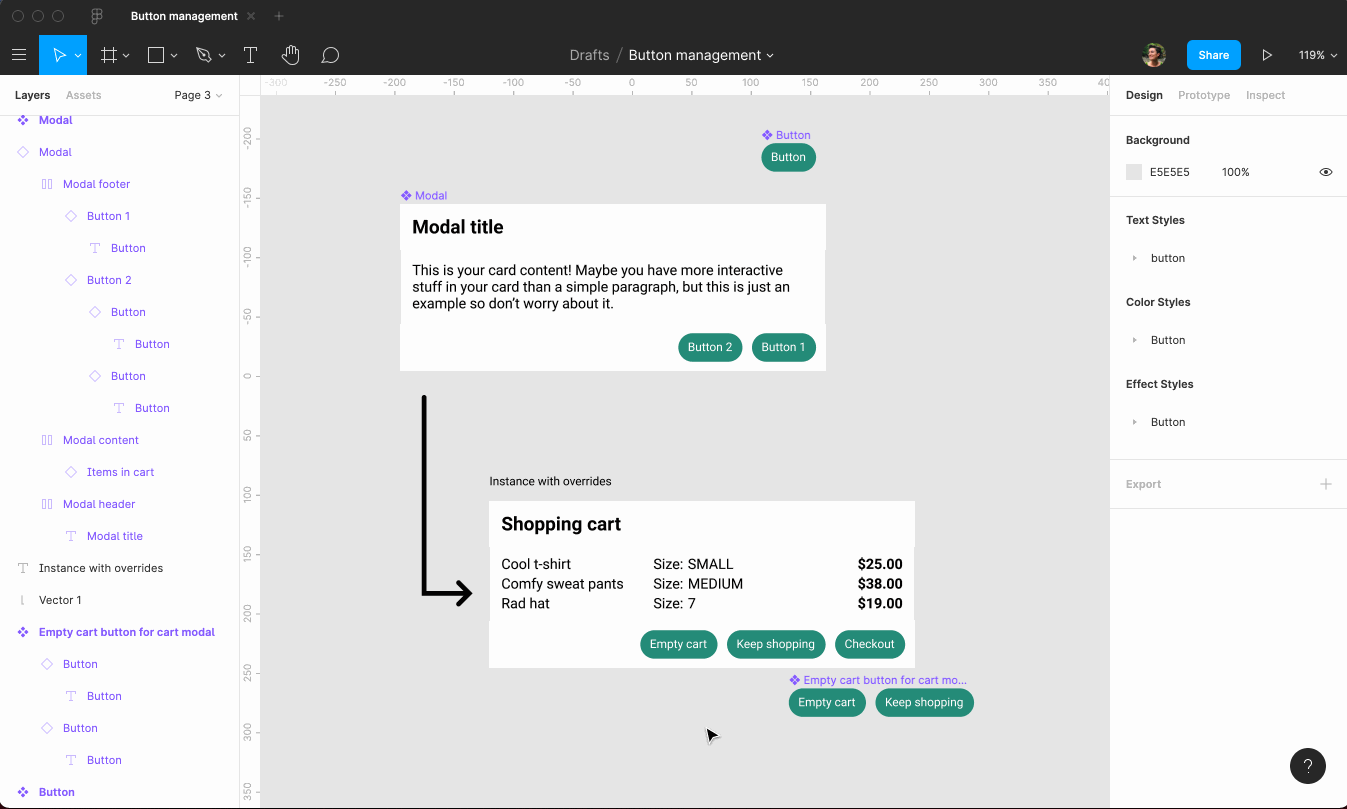
Task: Switch to the Prototype tab
Action: point(1204,95)
